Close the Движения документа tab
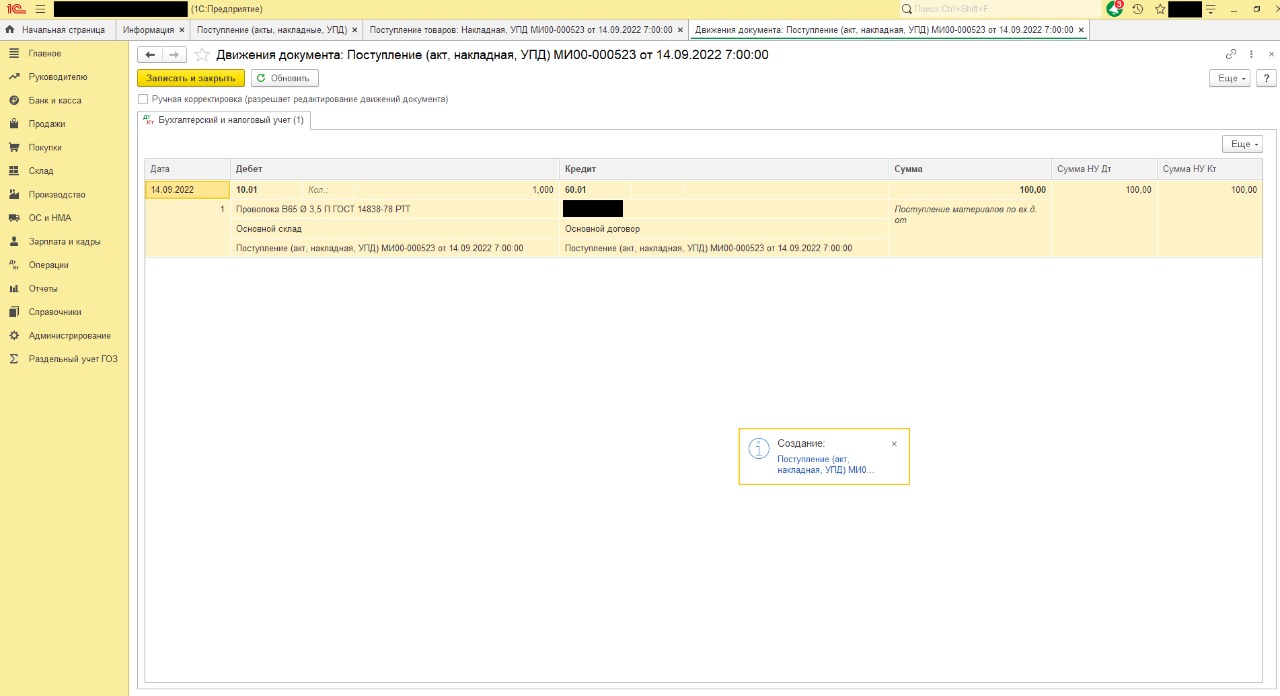 (x=1081, y=30)
